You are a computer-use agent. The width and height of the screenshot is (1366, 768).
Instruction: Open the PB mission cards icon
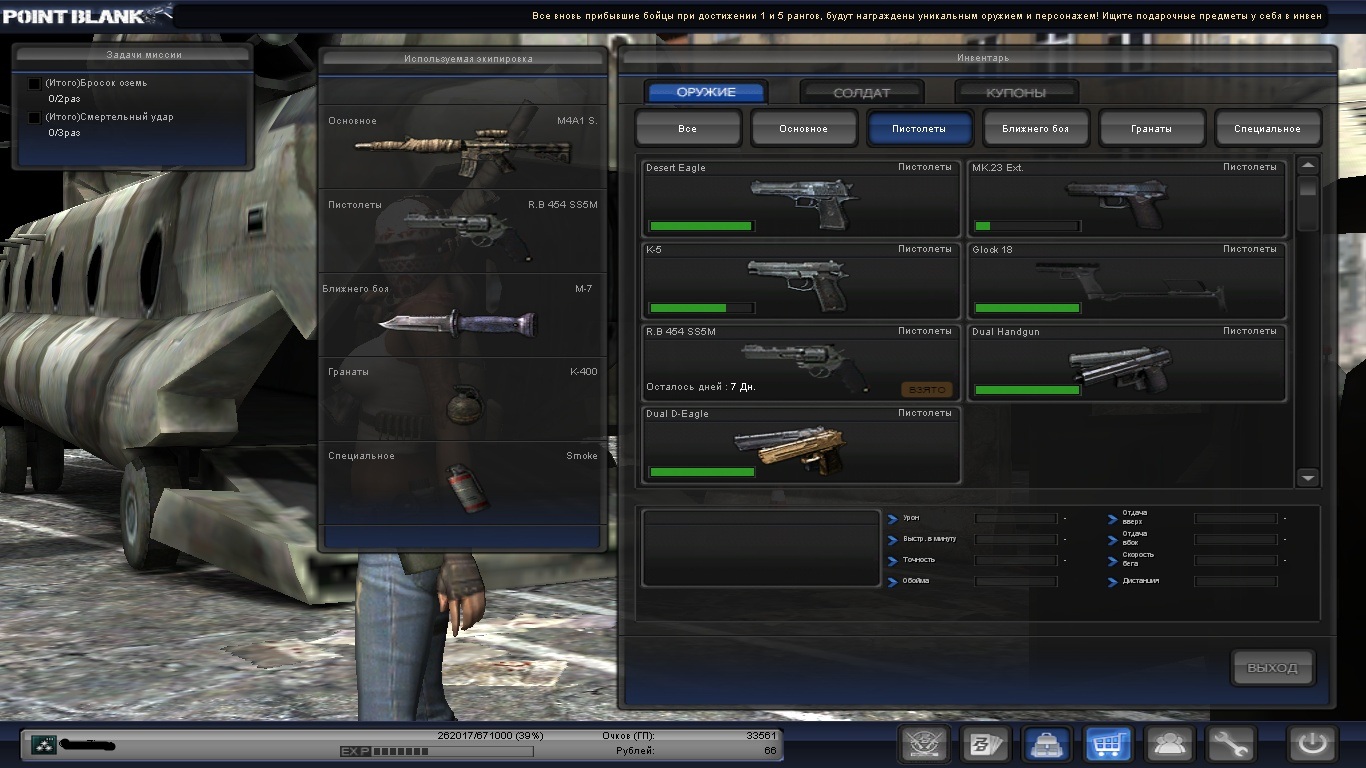tap(986, 744)
